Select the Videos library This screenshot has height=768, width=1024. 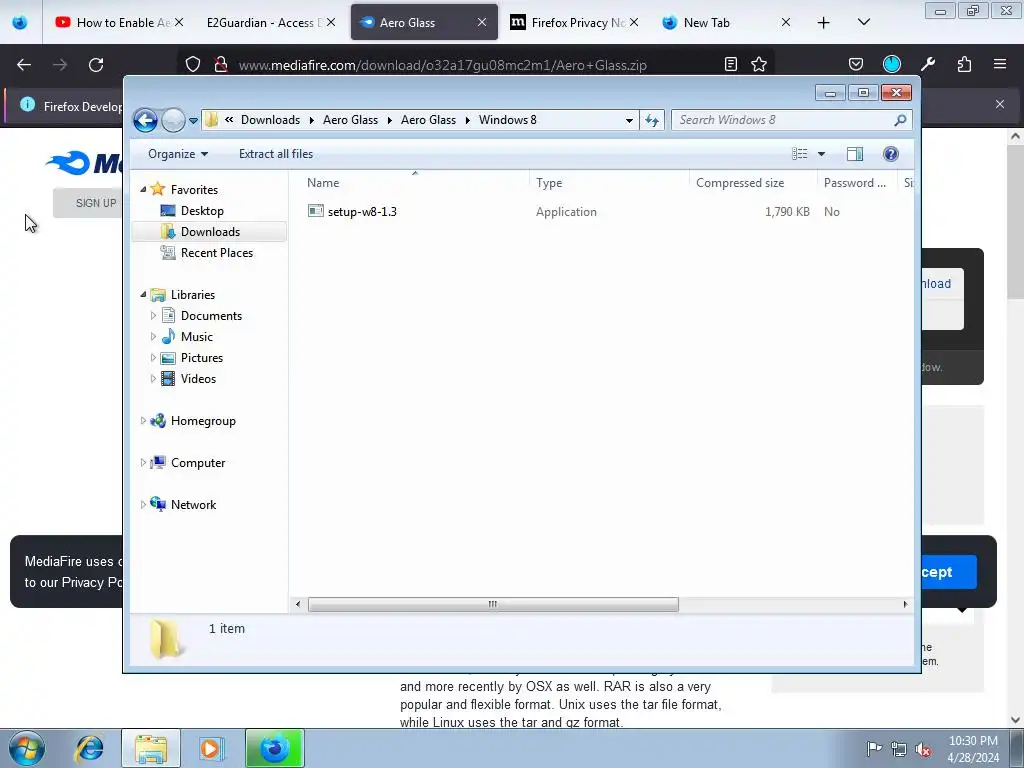pos(198,378)
